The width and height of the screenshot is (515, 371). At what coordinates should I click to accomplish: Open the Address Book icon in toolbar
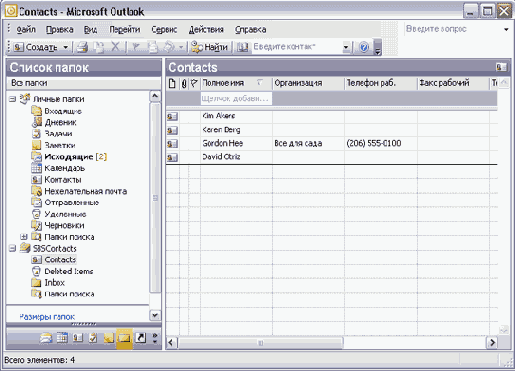click(x=243, y=47)
